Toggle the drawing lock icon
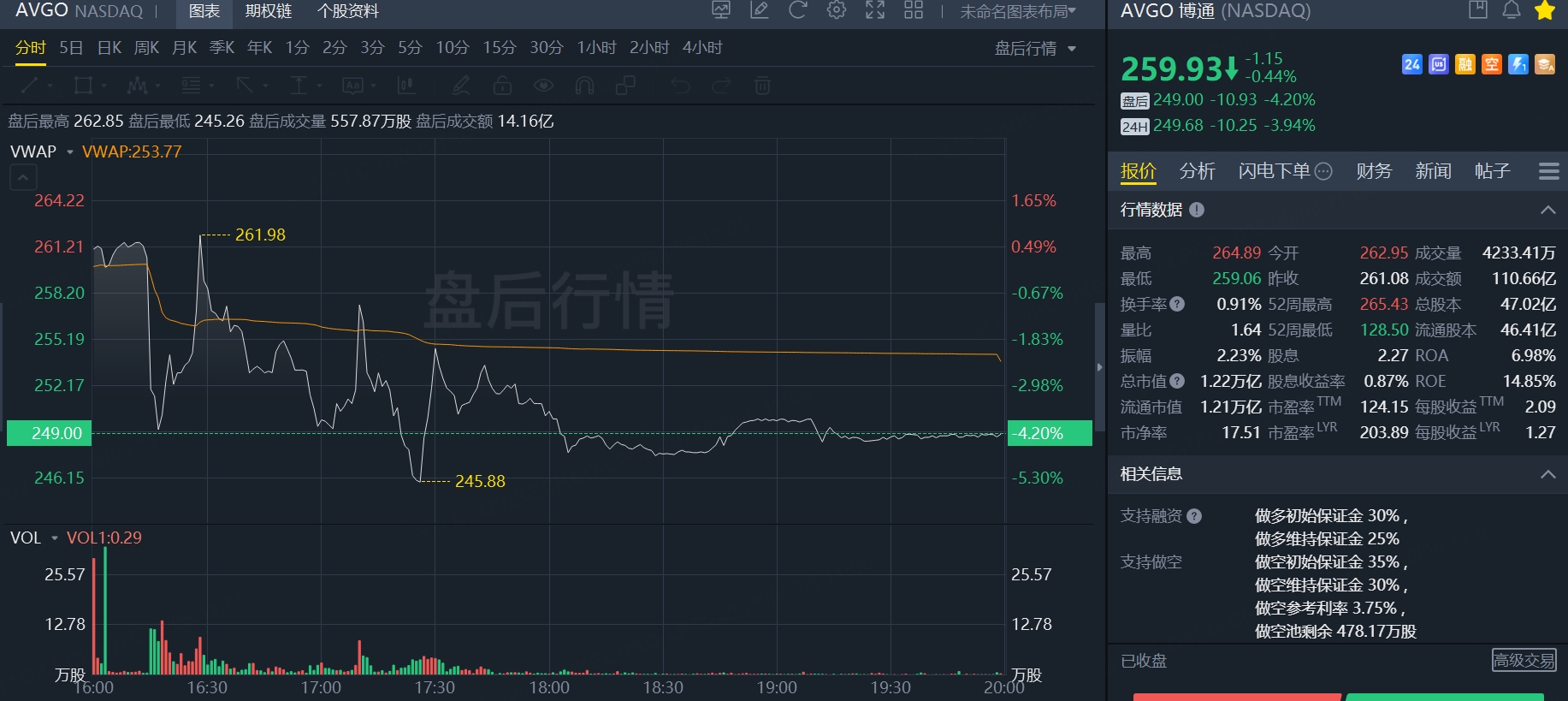Image resolution: width=1568 pixels, height=701 pixels. point(502,85)
